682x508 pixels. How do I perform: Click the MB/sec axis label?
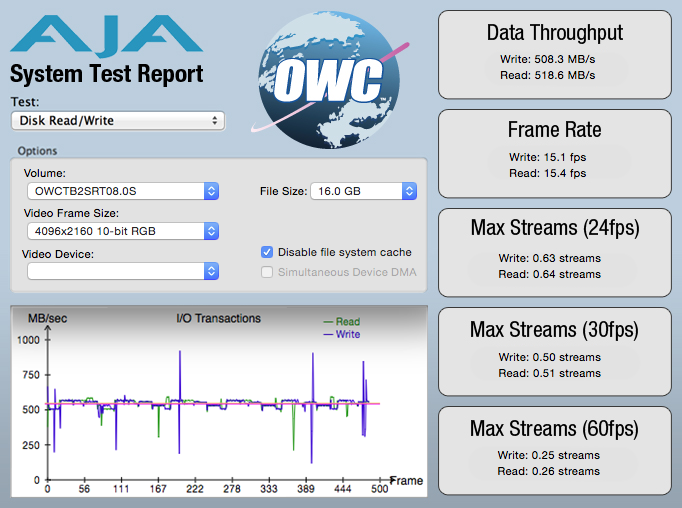tap(49, 319)
